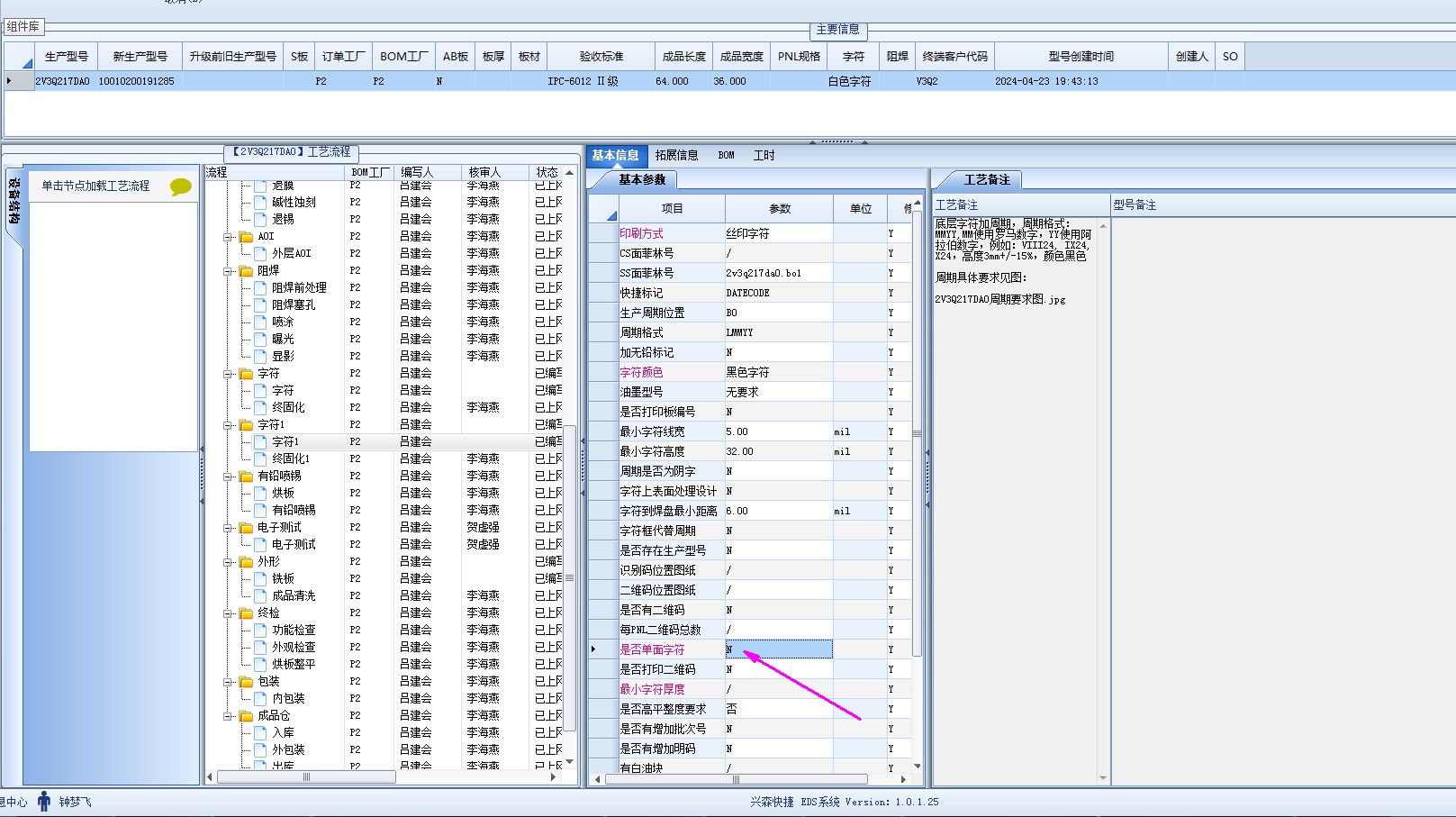Collapse the 阻焊 tree node
Screen dimensions: 1456x817
(229, 271)
